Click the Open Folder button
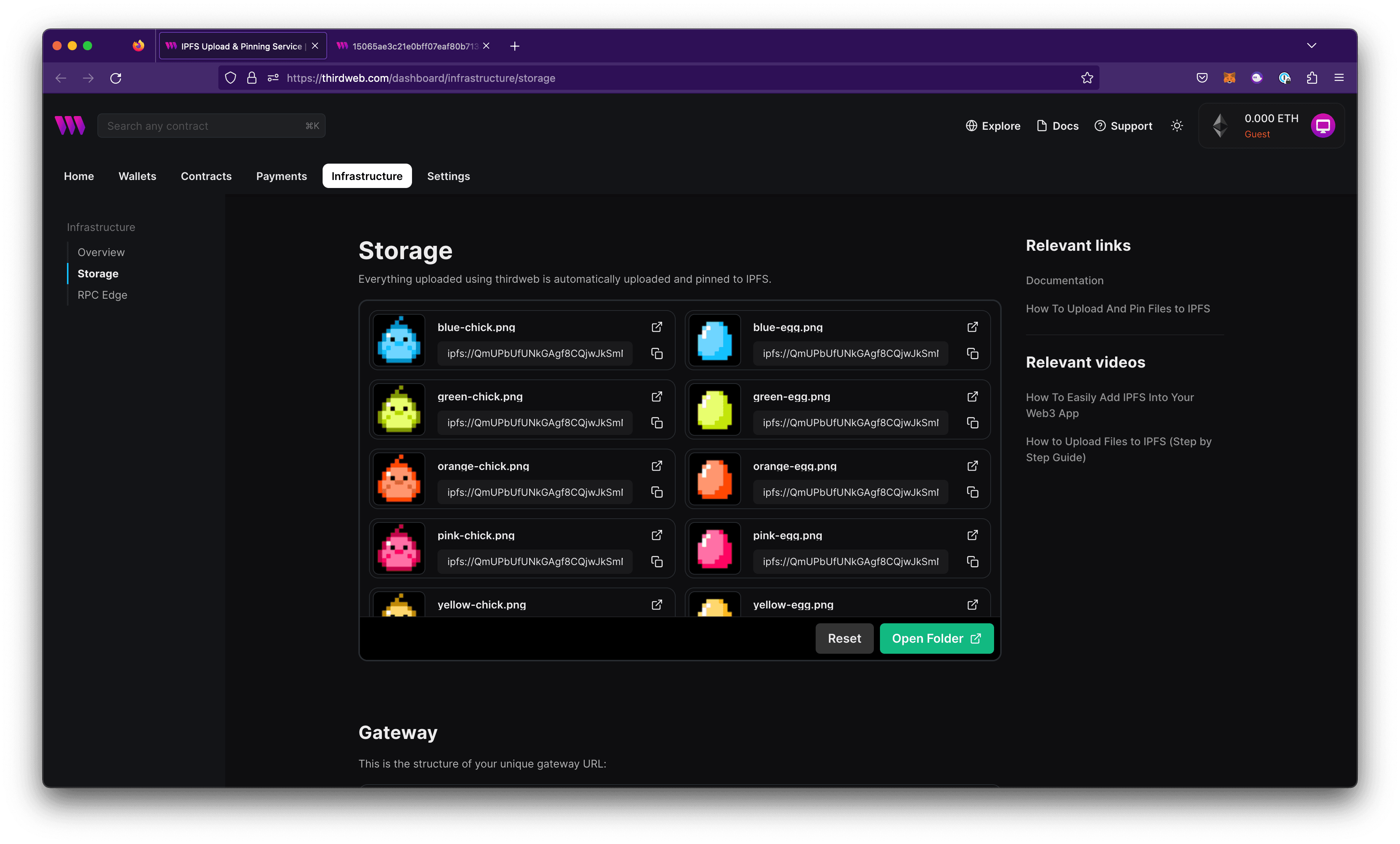 pyautogui.click(x=935, y=638)
